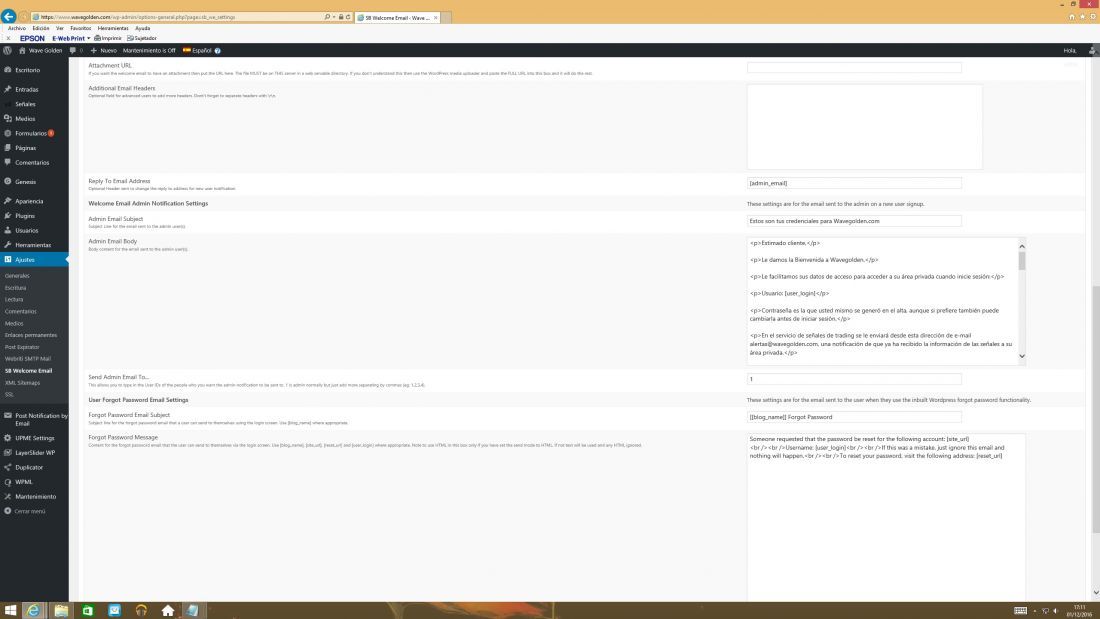Click the blue help icon beside Español

coord(217,51)
